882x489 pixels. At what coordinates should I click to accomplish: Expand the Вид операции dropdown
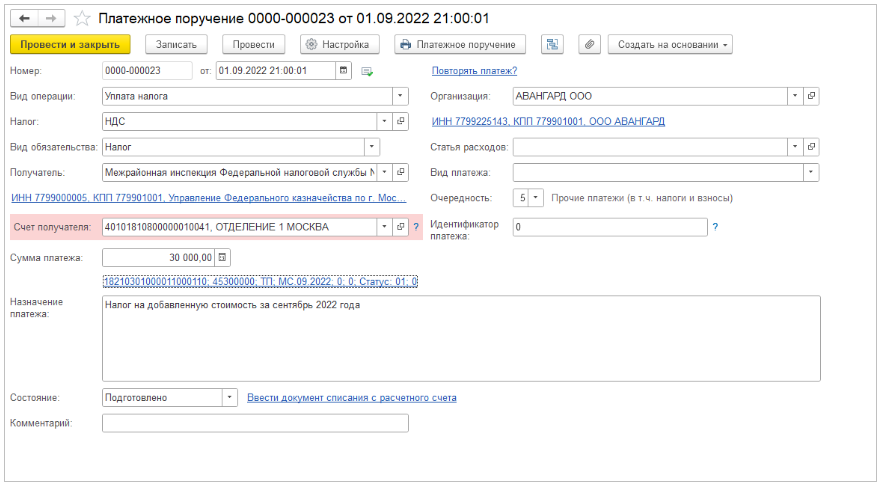(400, 96)
